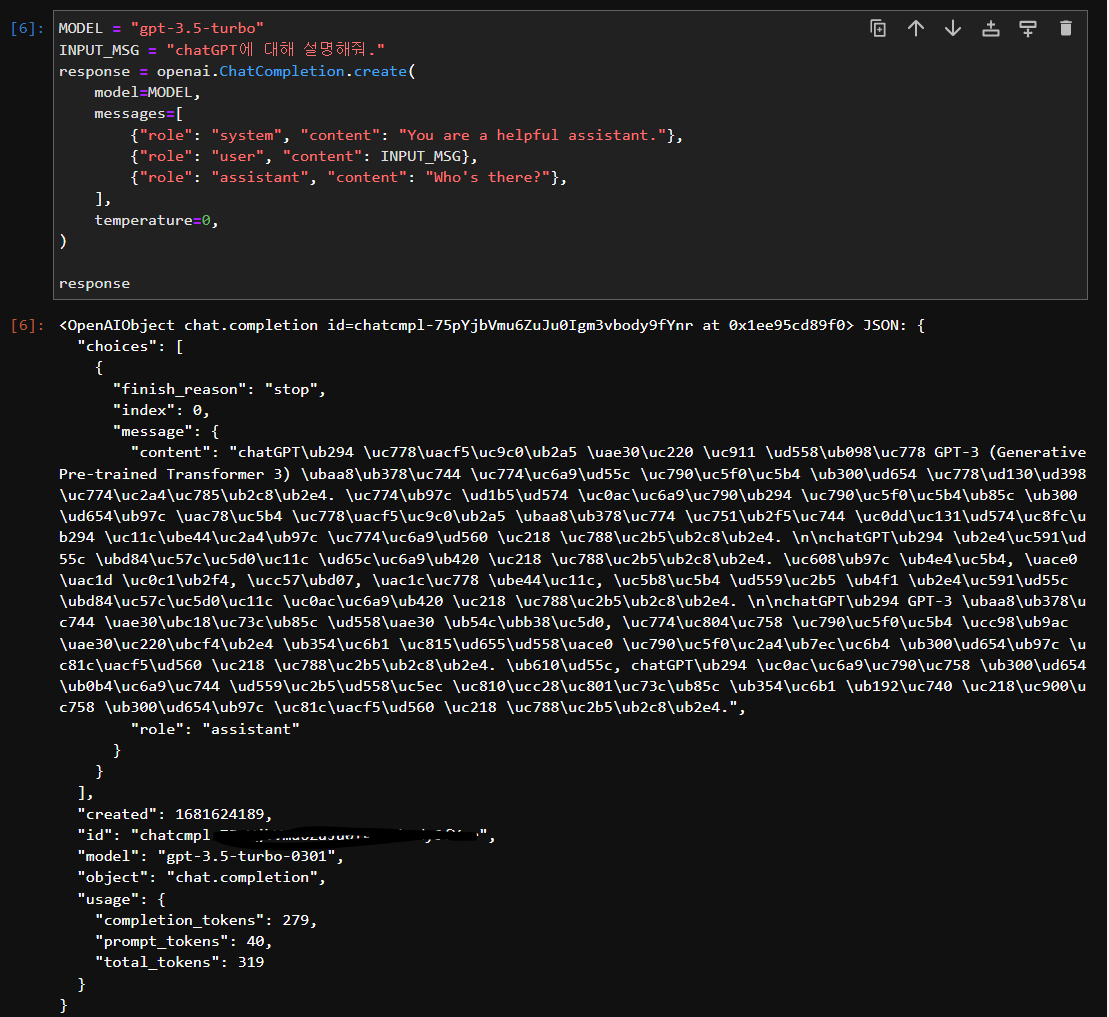Click the "content": "chatGPT\ub294 output line
1109x1017 pixels.
click(608, 453)
